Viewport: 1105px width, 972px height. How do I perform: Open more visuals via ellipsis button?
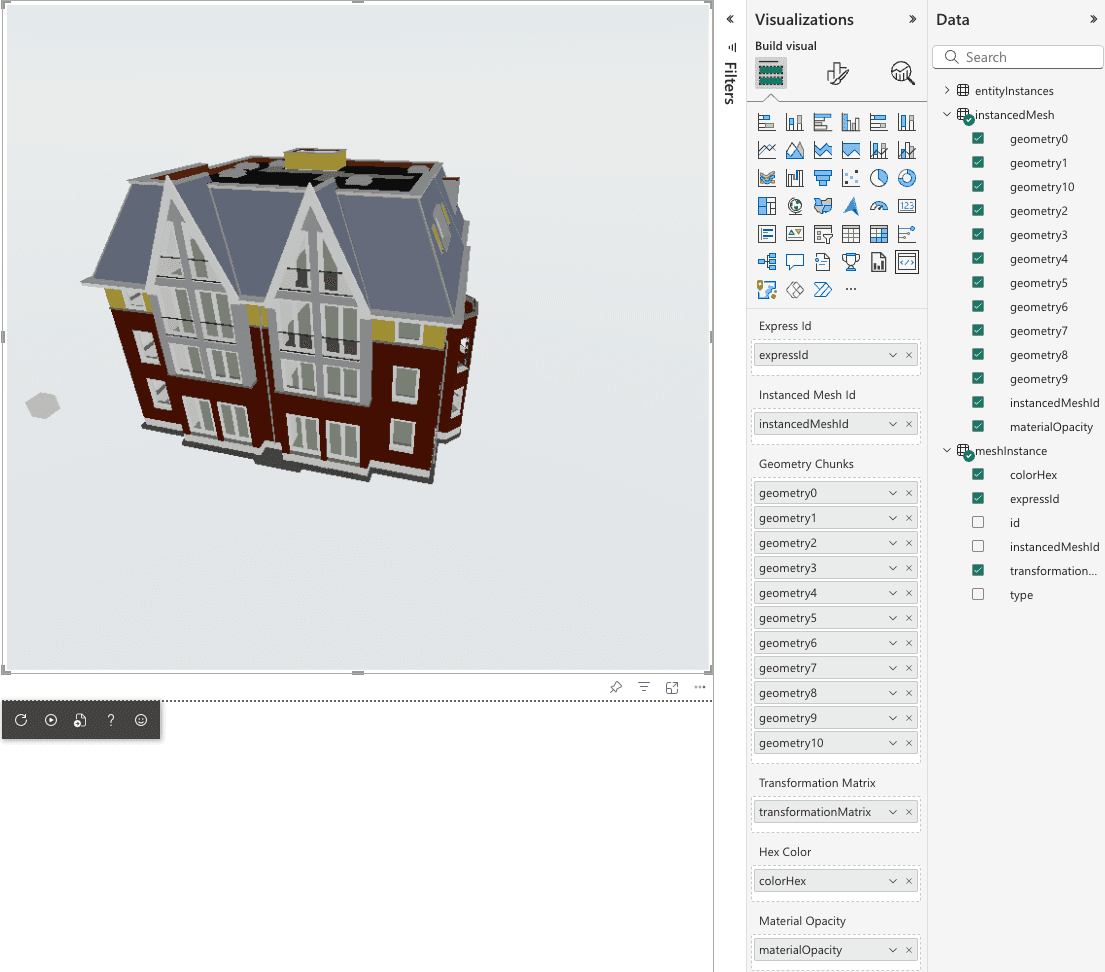point(851,290)
